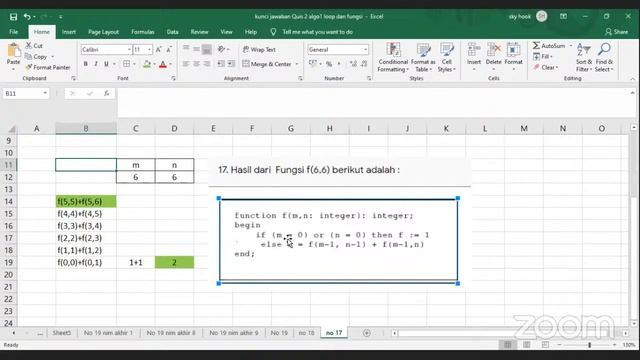Click the Name Box showing B11
The height and width of the screenshot is (360, 640).
tap(25, 93)
